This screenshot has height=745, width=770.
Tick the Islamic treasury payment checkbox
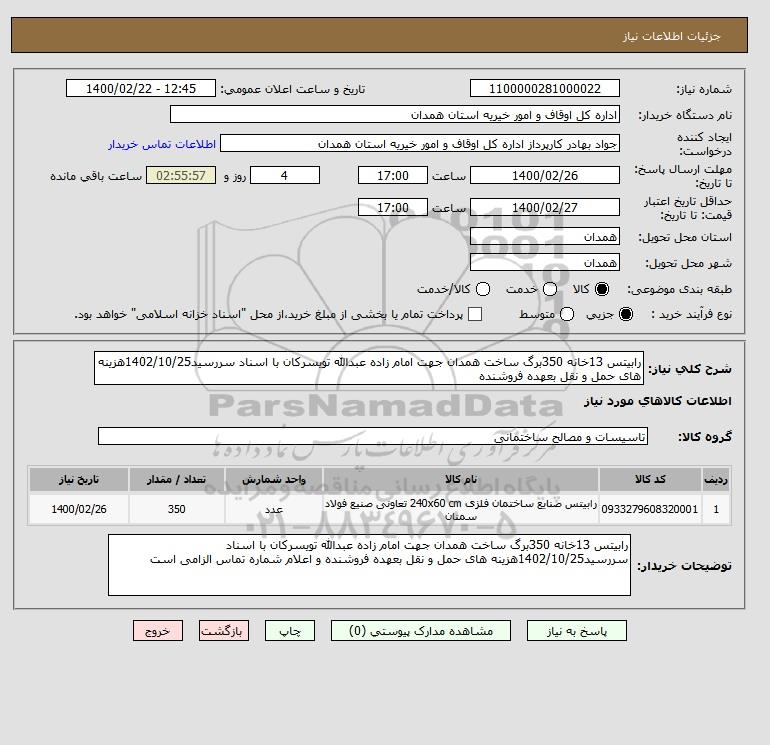point(475,314)
